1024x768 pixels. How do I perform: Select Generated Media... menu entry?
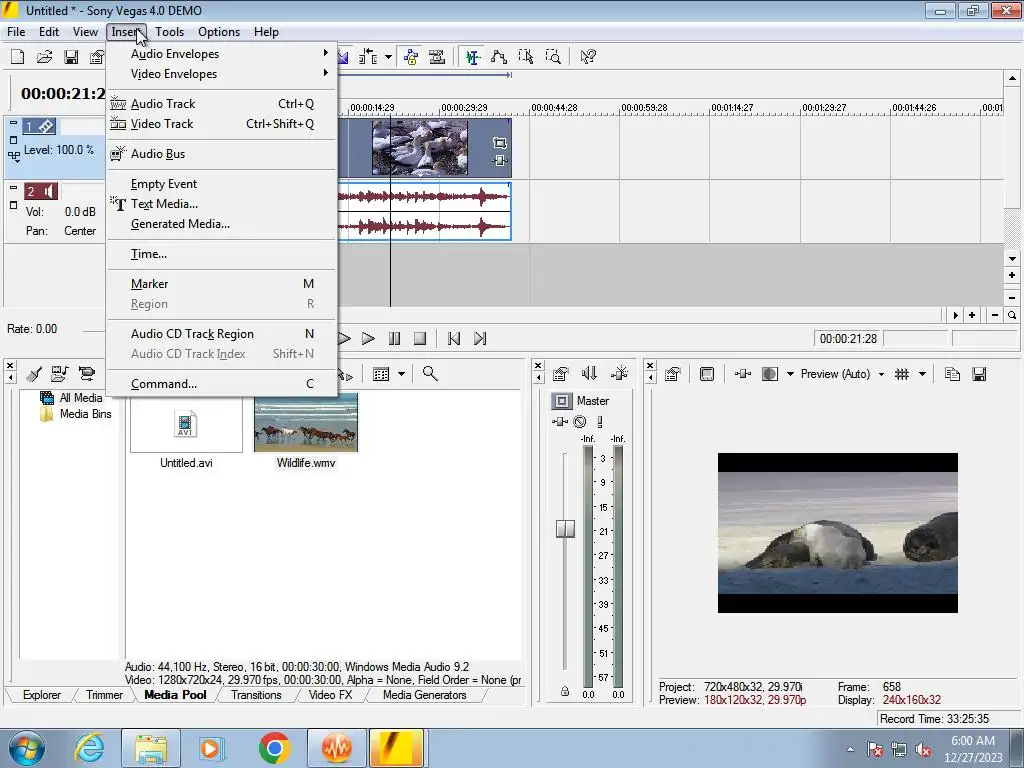(222, 224)
